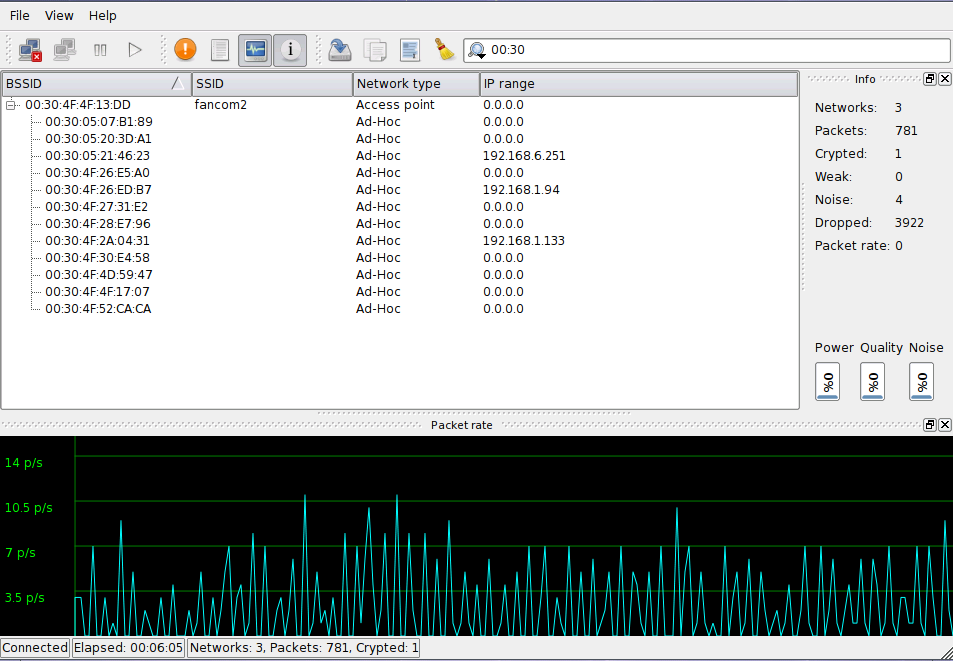
Task: Select client row 00:30:4F:52:CA:CA
Action: [98, 309]
